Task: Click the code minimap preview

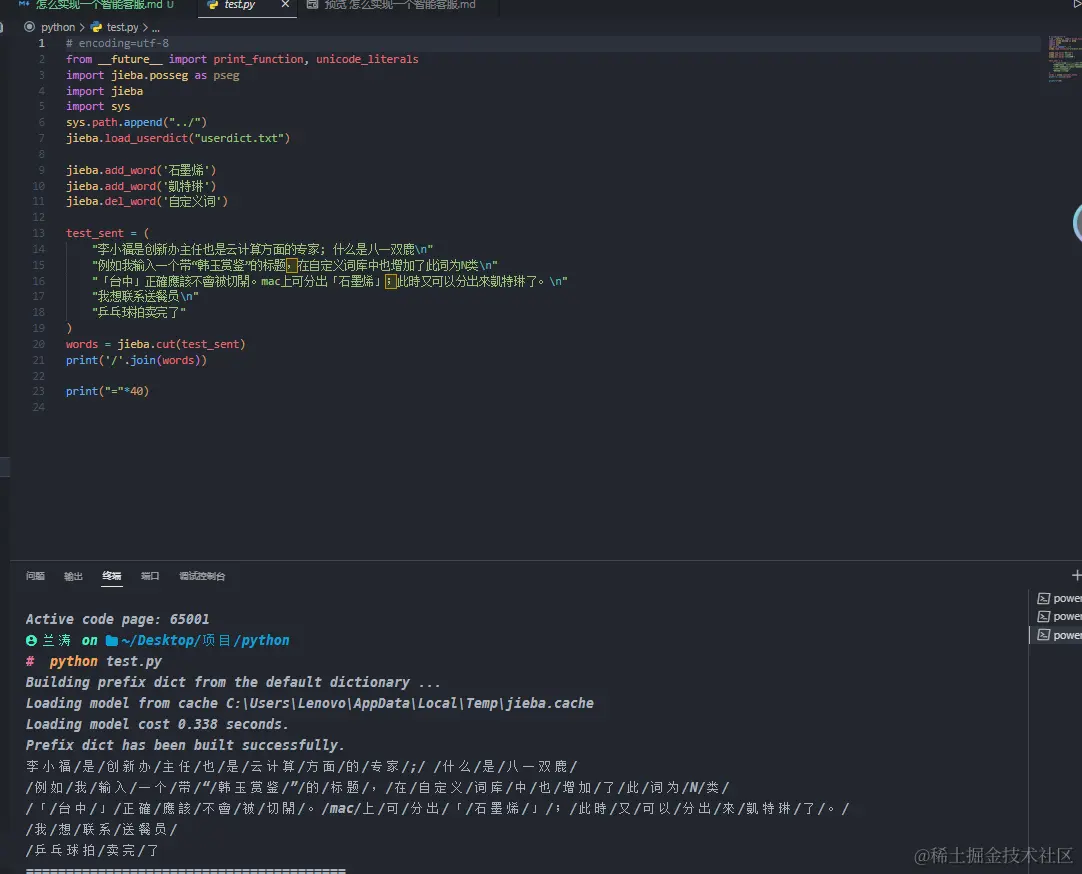Action: 1065,59
